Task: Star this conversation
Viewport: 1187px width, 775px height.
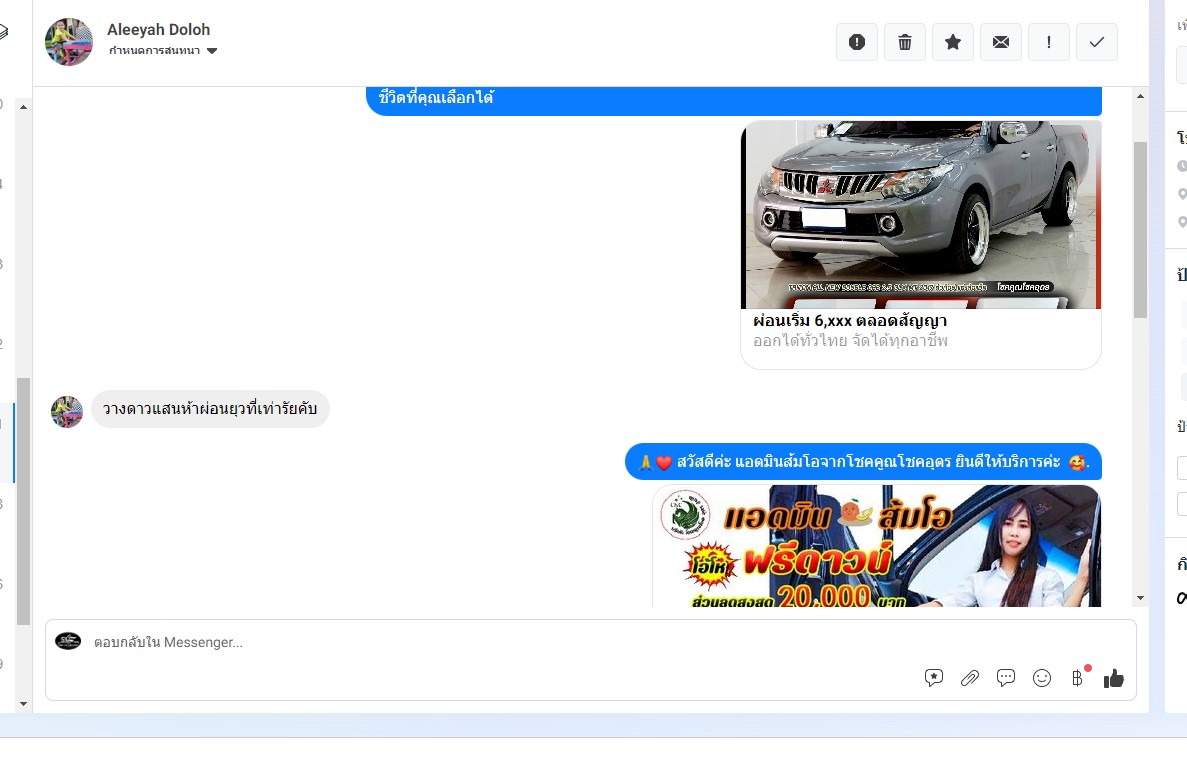Action: [x=953, y=42]
